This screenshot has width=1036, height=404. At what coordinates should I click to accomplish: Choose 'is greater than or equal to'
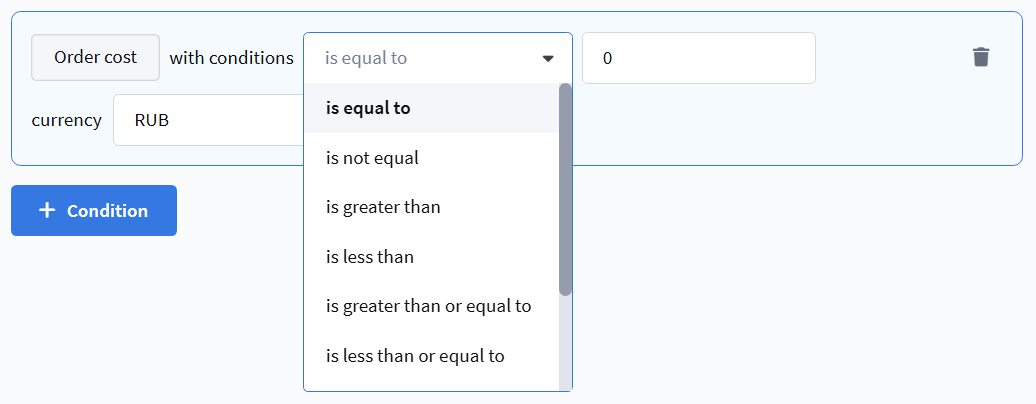[x=430, y=306]
